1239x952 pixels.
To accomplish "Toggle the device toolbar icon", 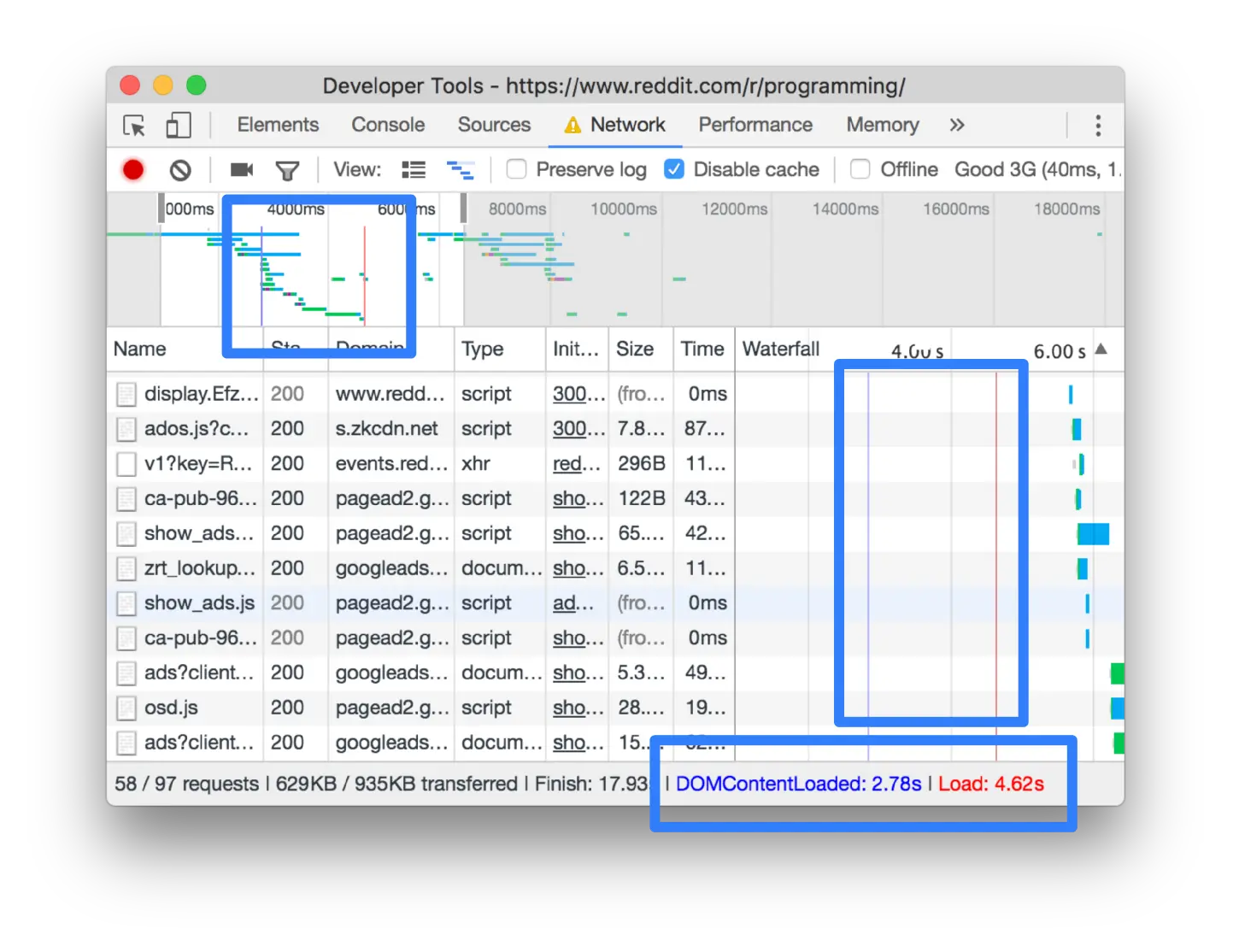I will pyautogui.click(x=178, y=126).
